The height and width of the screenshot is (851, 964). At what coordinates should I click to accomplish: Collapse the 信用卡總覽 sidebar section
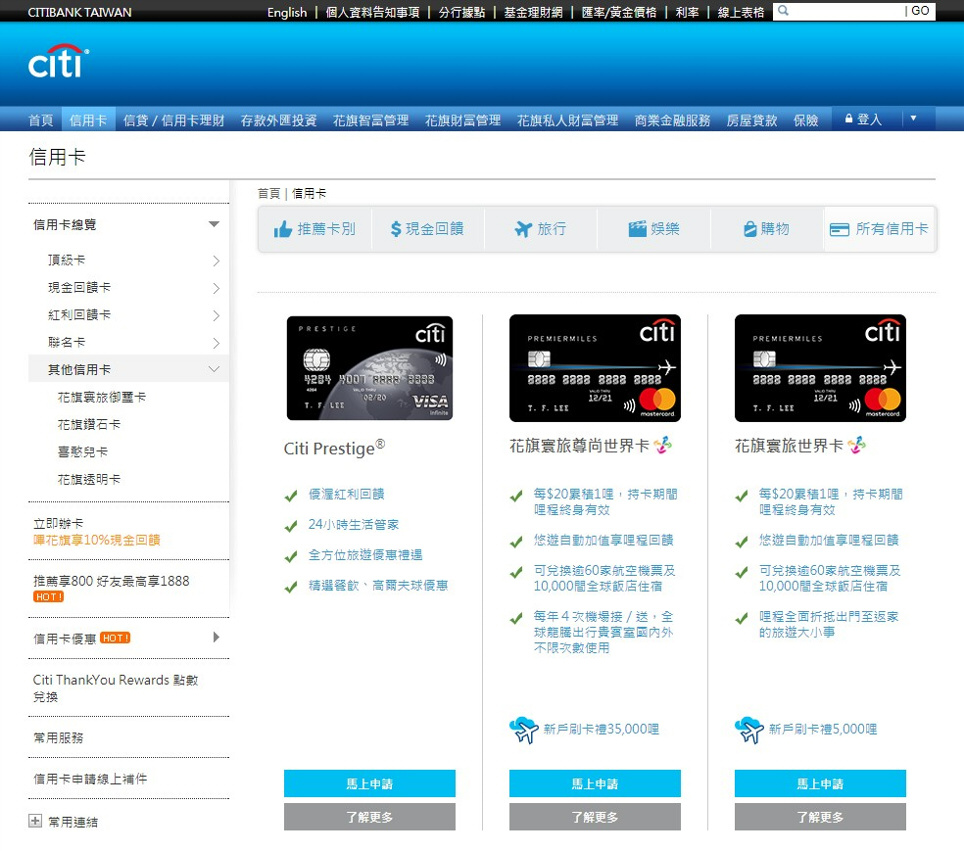pos(214,224)
